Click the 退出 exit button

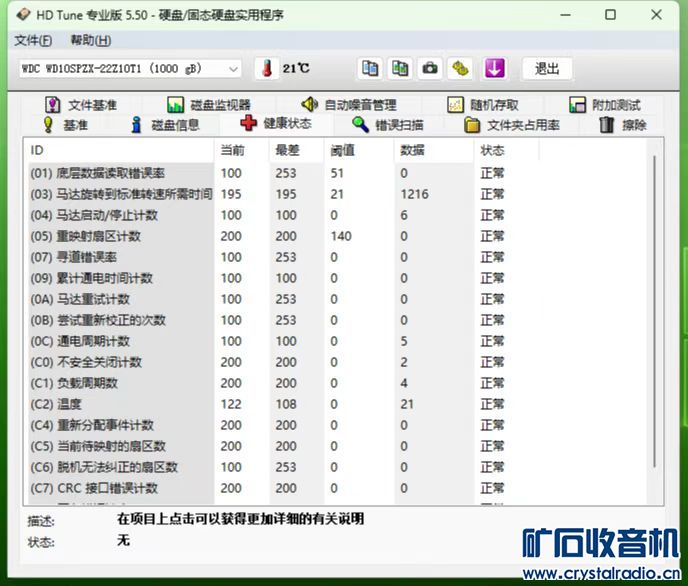[x=547, y=68]
